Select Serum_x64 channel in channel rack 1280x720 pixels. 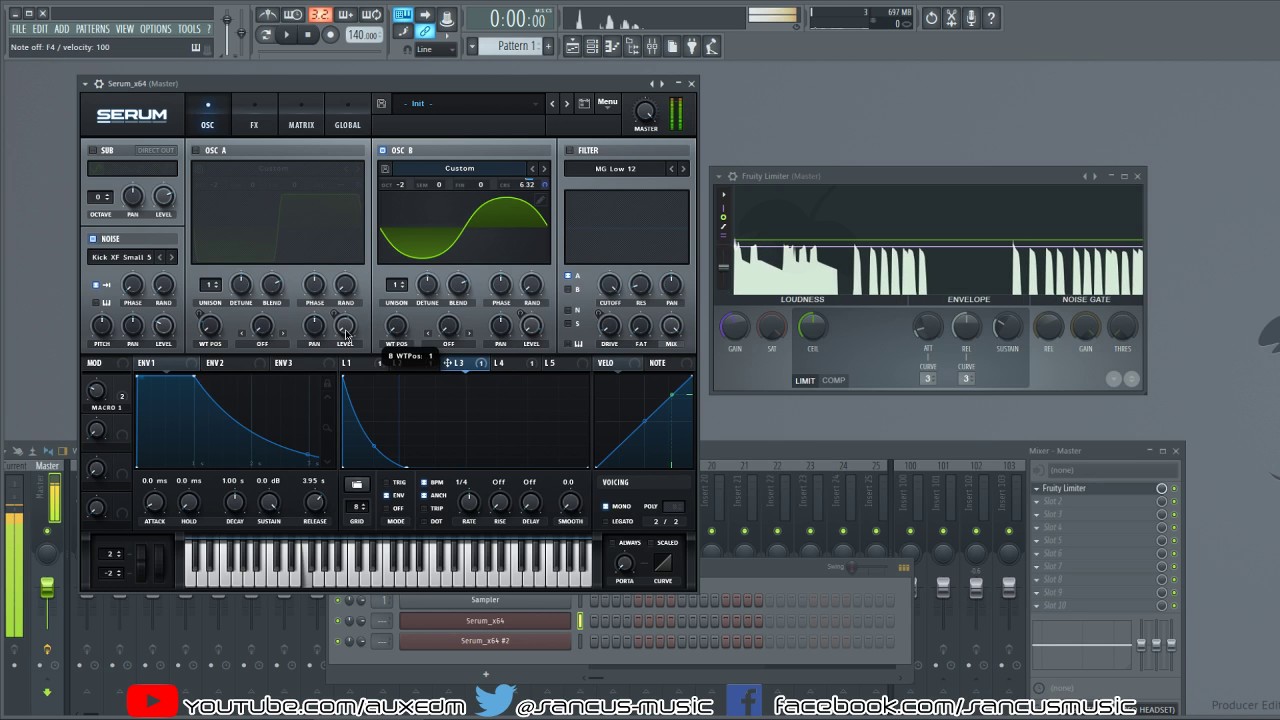[x=485, y=620]
